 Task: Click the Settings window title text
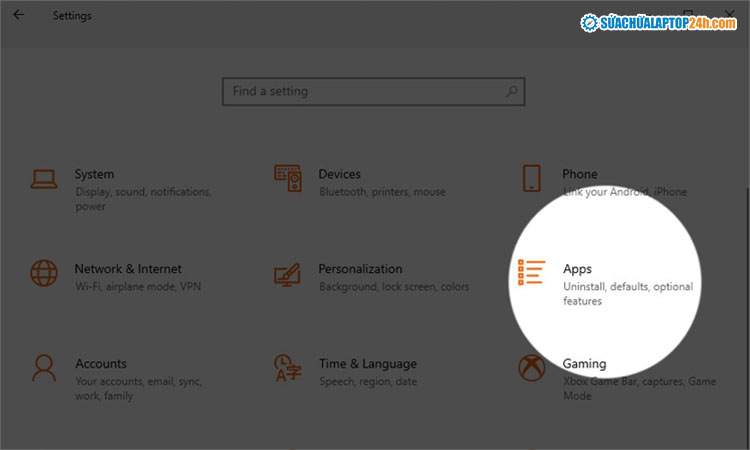click(72, 16)
